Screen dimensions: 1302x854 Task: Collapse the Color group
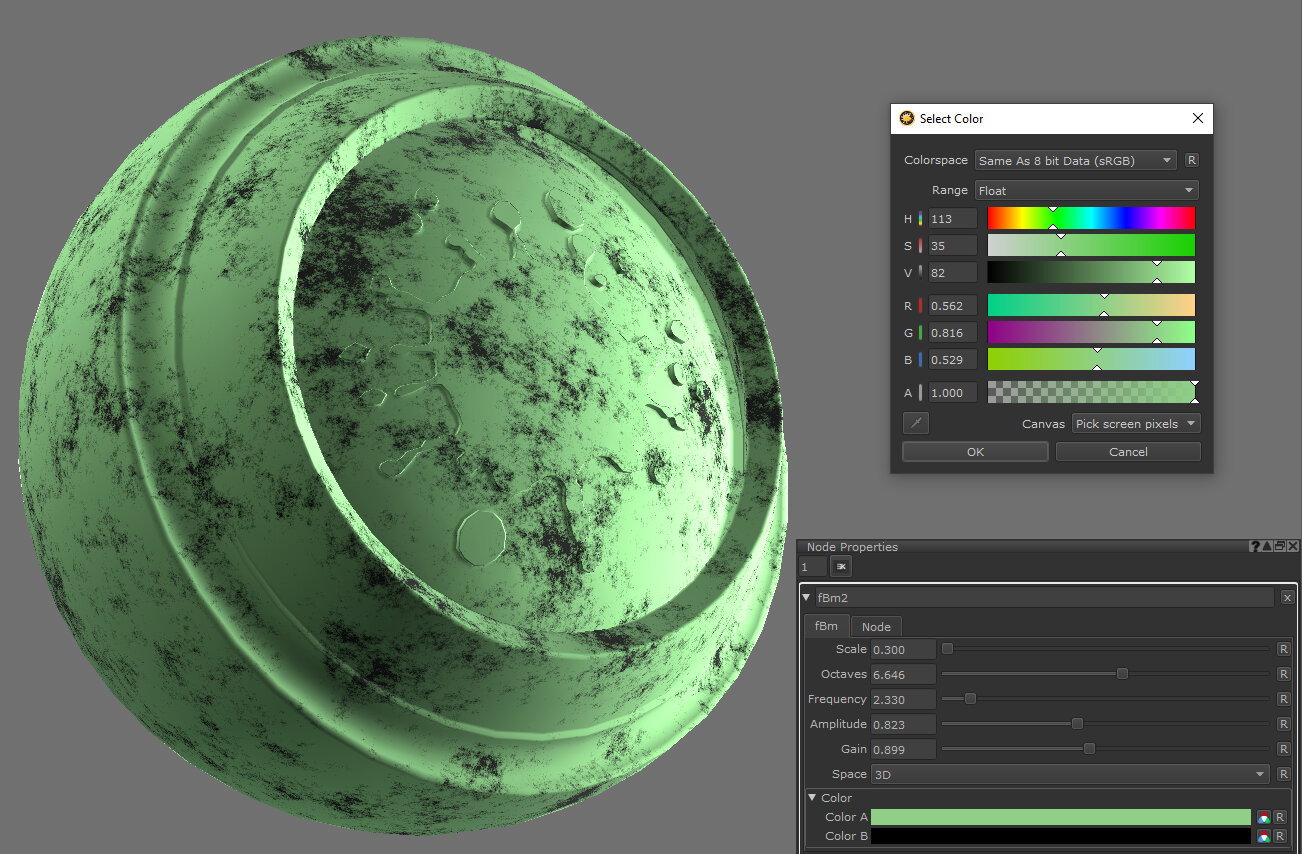tap(813, 798)
